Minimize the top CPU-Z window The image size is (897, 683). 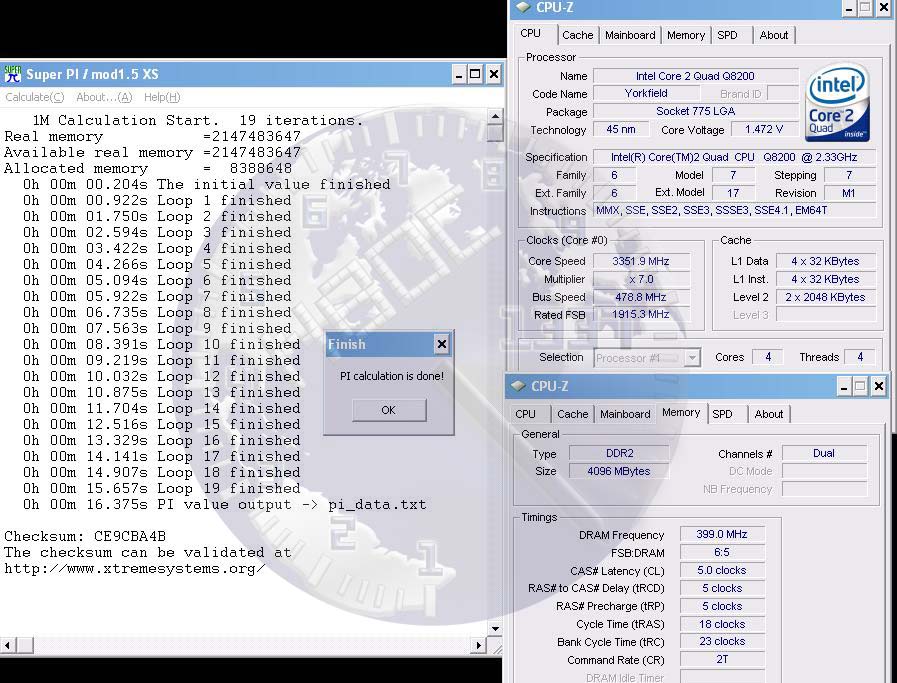click(849, 8)
